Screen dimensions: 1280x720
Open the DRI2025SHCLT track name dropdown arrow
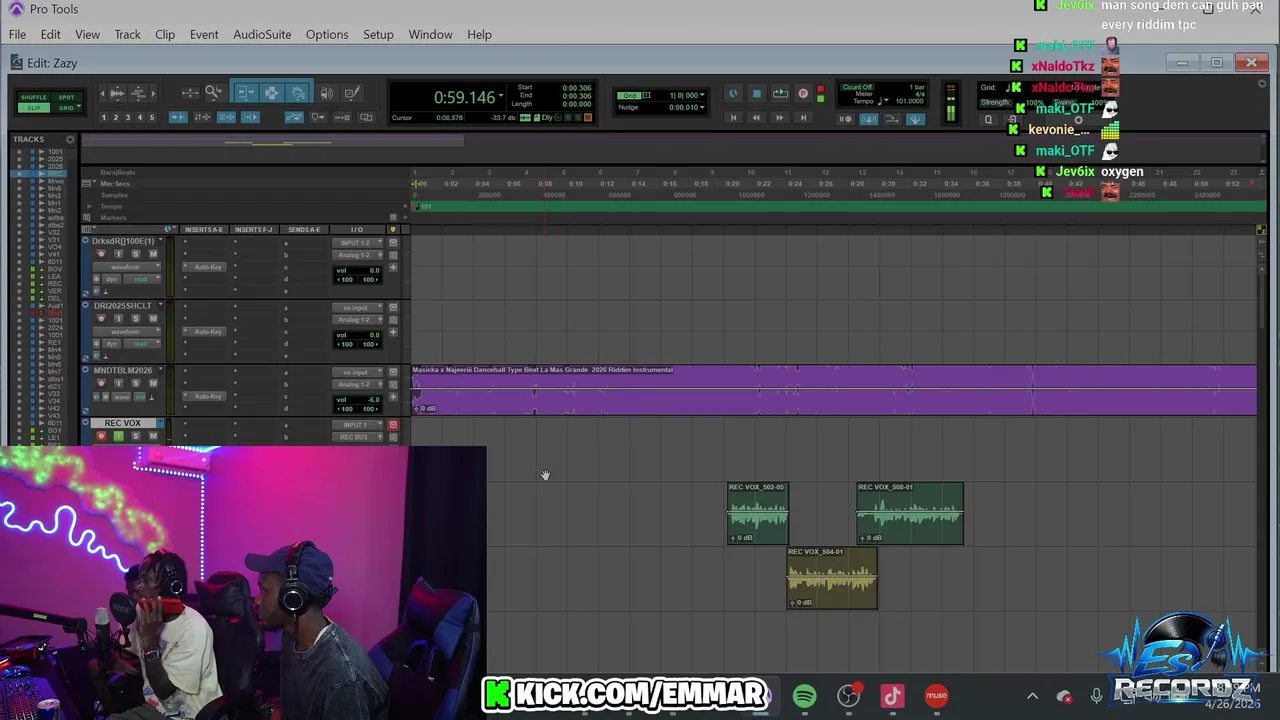160,305
